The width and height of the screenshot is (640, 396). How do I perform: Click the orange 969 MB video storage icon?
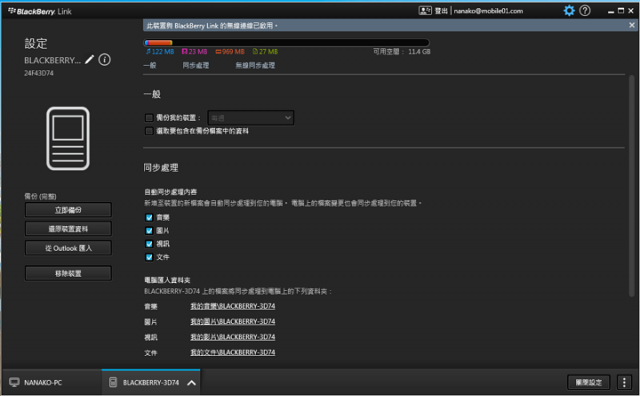pyautogui.click(x=218, y=51)
